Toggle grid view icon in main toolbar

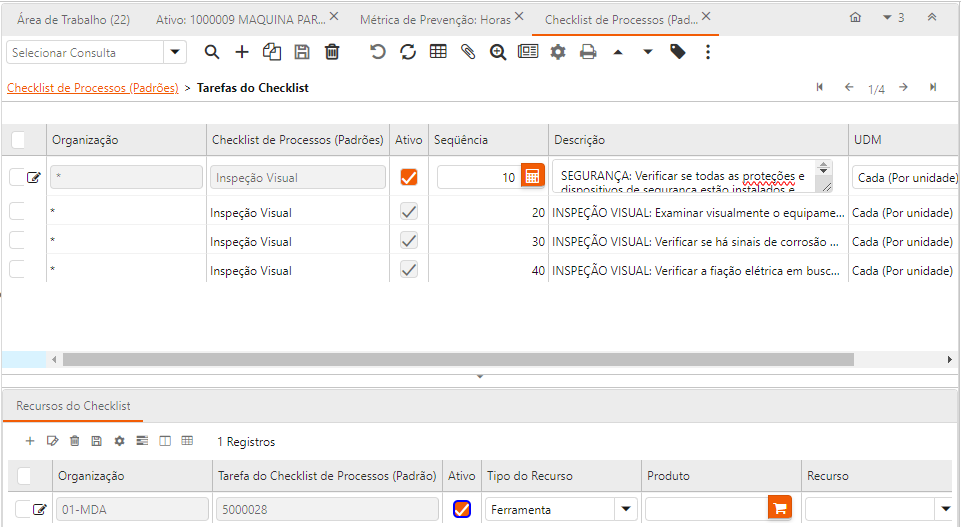coord(438,52)
